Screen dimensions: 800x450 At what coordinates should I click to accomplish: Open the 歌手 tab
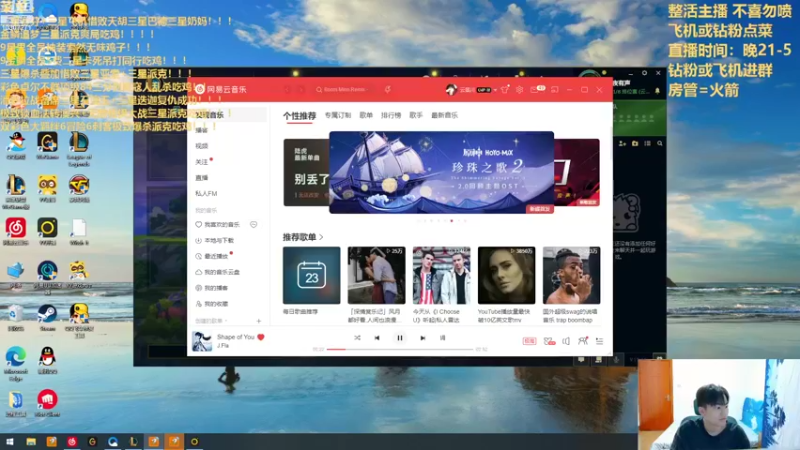point(416,115)
